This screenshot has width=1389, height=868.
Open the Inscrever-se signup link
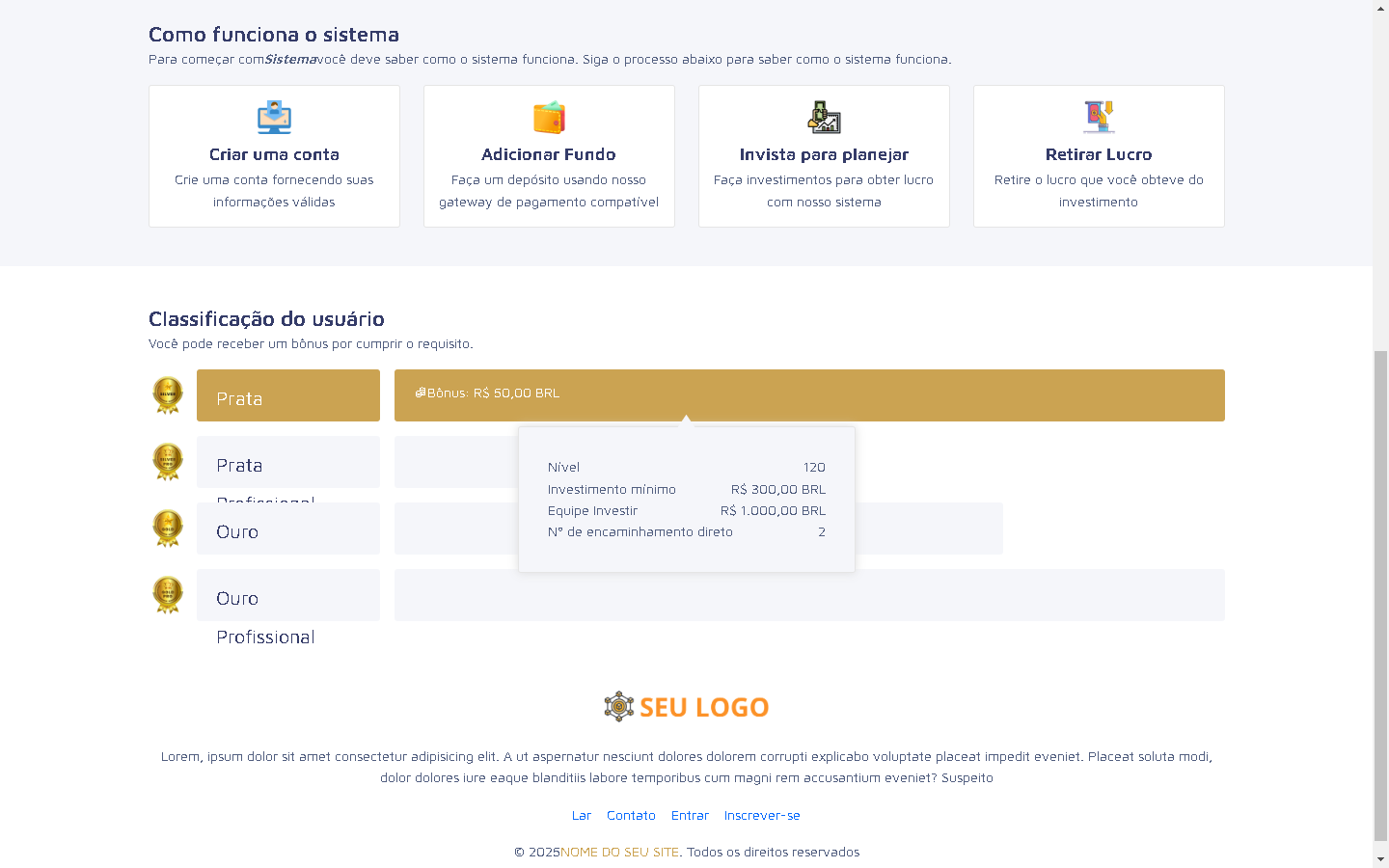pyautogui.click(x=762, y=816)
